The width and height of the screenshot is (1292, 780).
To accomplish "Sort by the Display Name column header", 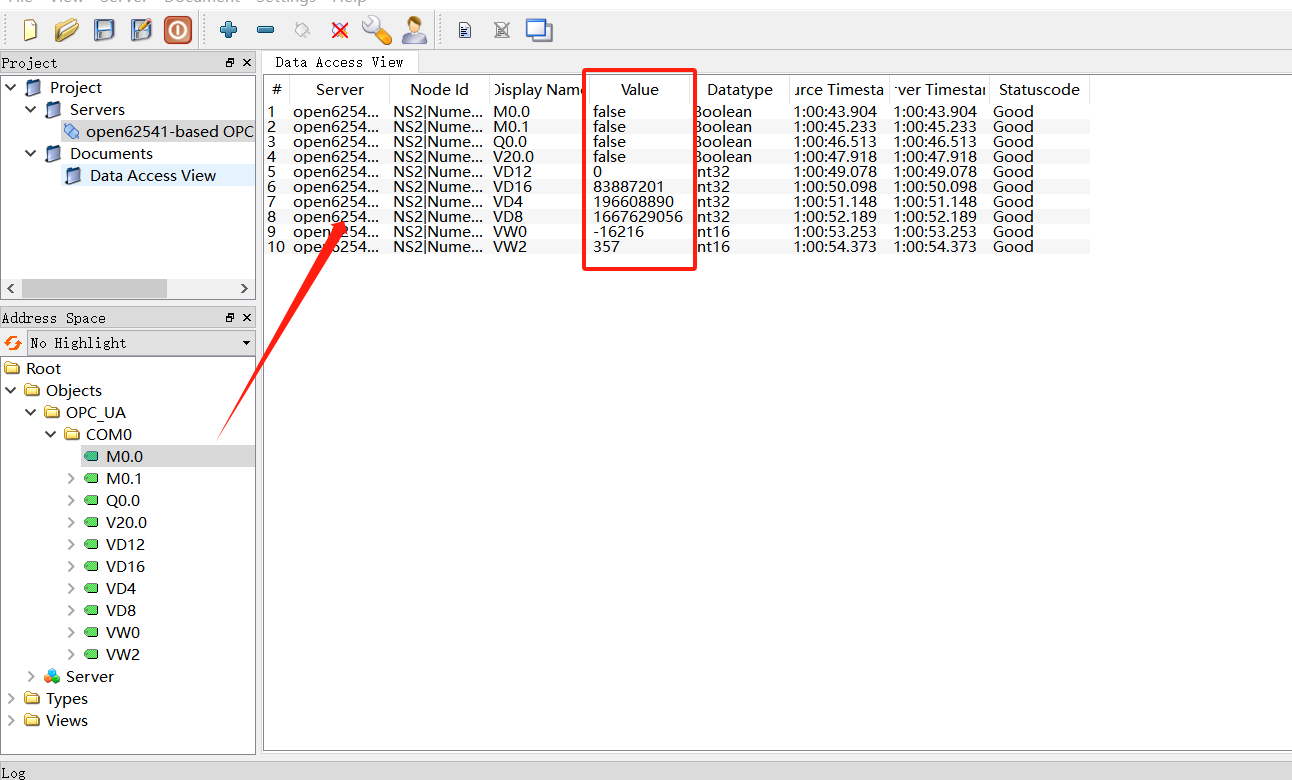I will (539, 90).
